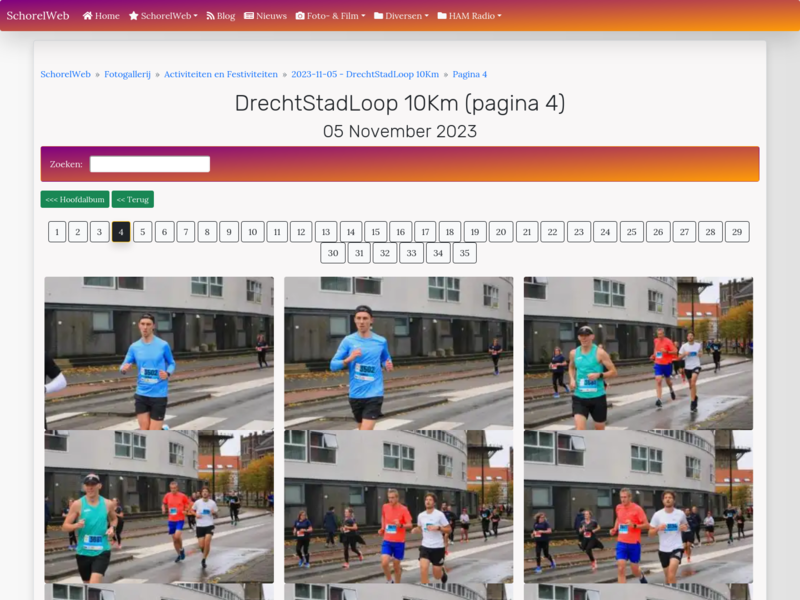Viewport: 800px width, 600px height.
Task: Navigate to gallery page 15
Action: 376,232
